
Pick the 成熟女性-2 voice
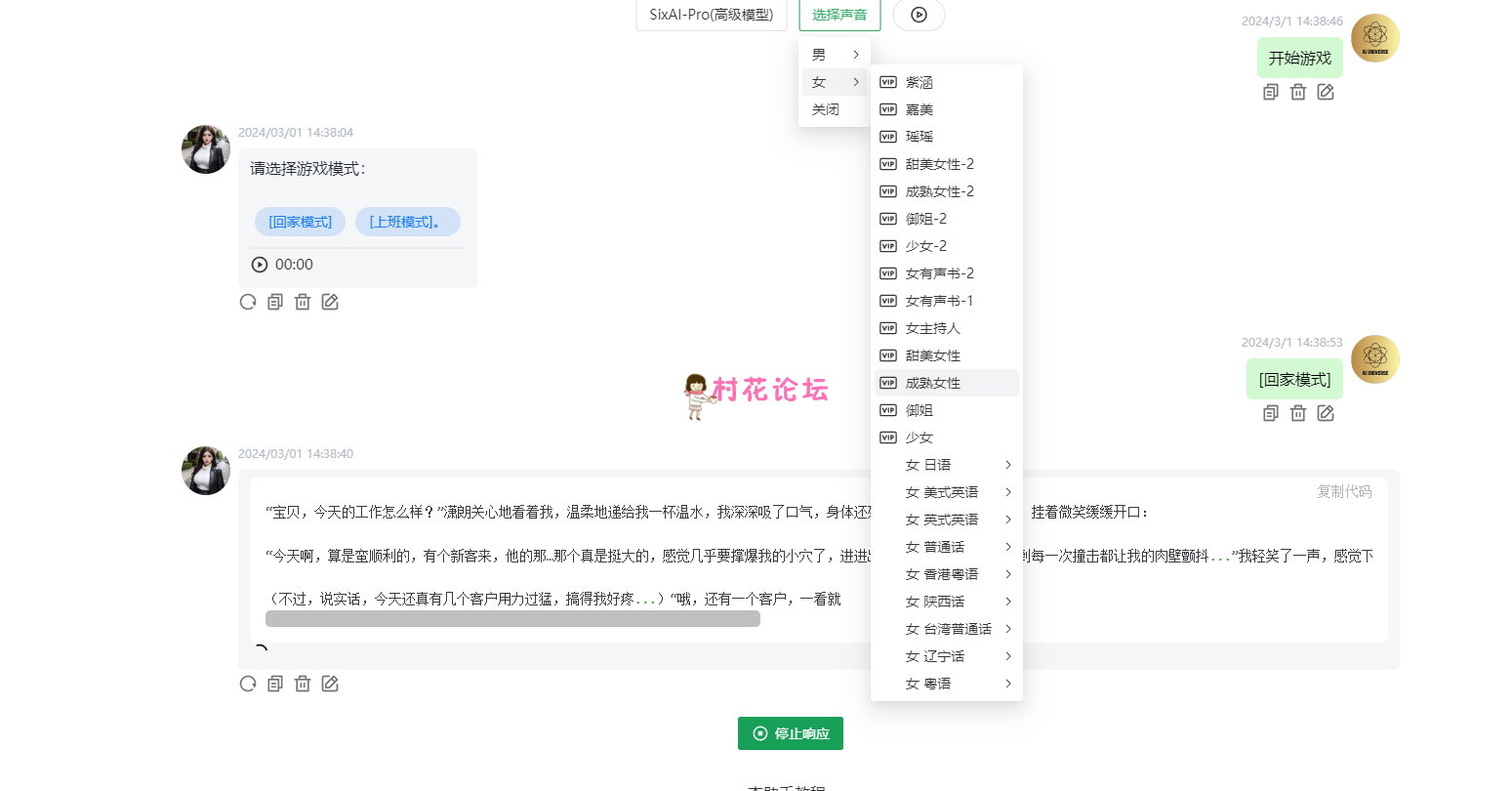tap(947, 191)
